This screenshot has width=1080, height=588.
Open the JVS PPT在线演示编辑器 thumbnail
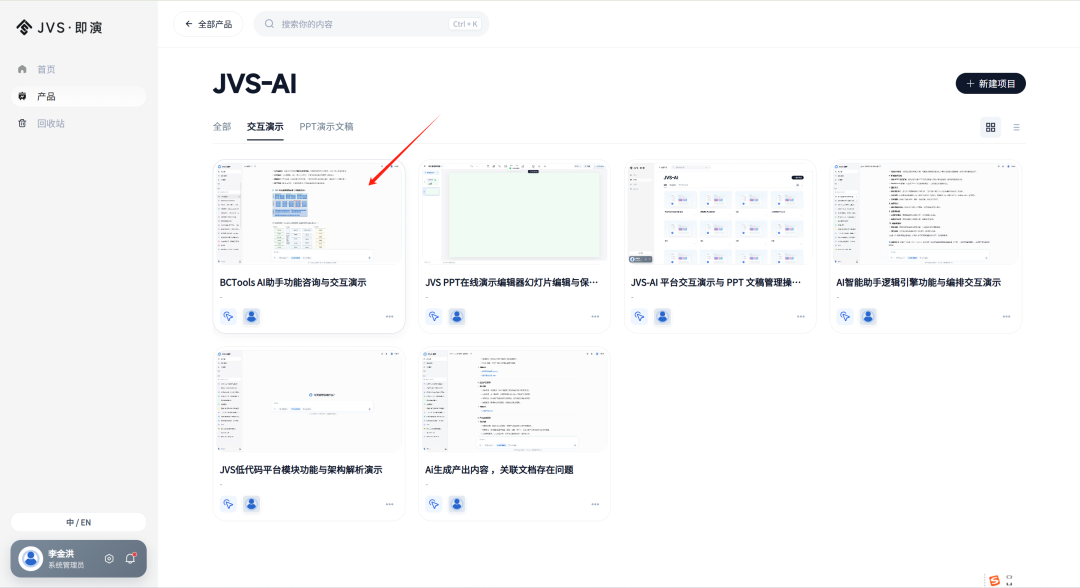click(x=515, y=213)
